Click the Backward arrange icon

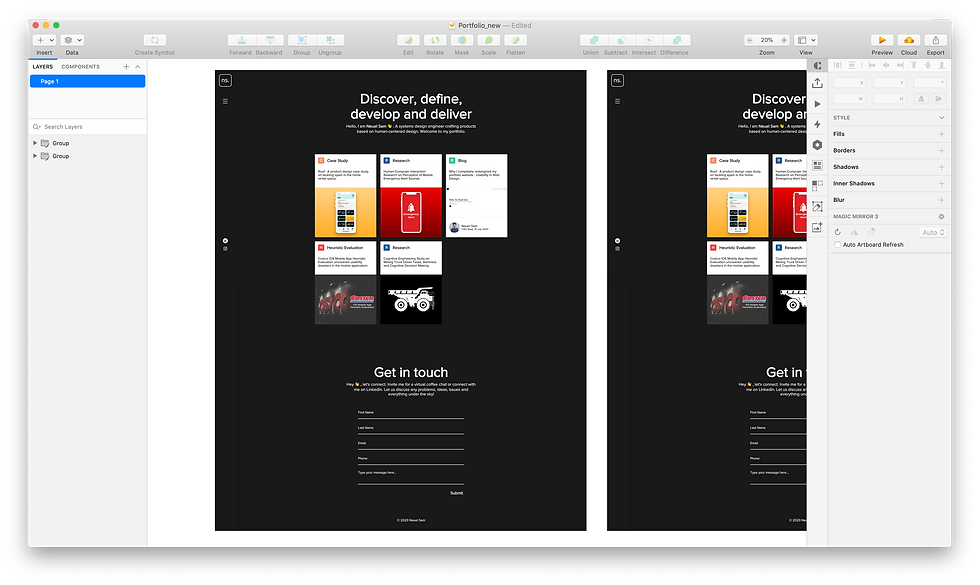pyautogui.click(x=270, y=40)
